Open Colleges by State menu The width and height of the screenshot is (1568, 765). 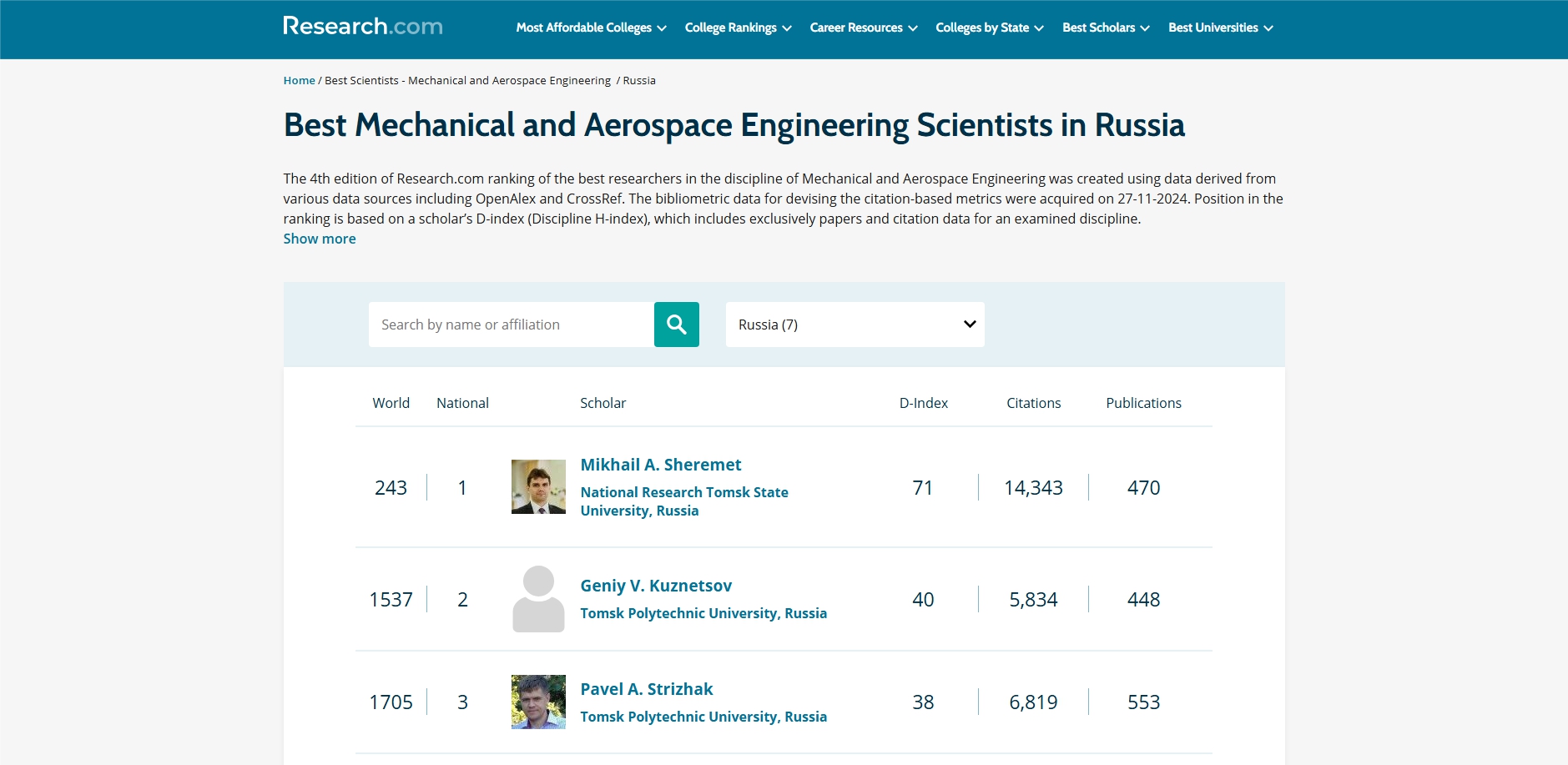coord(990,28)
